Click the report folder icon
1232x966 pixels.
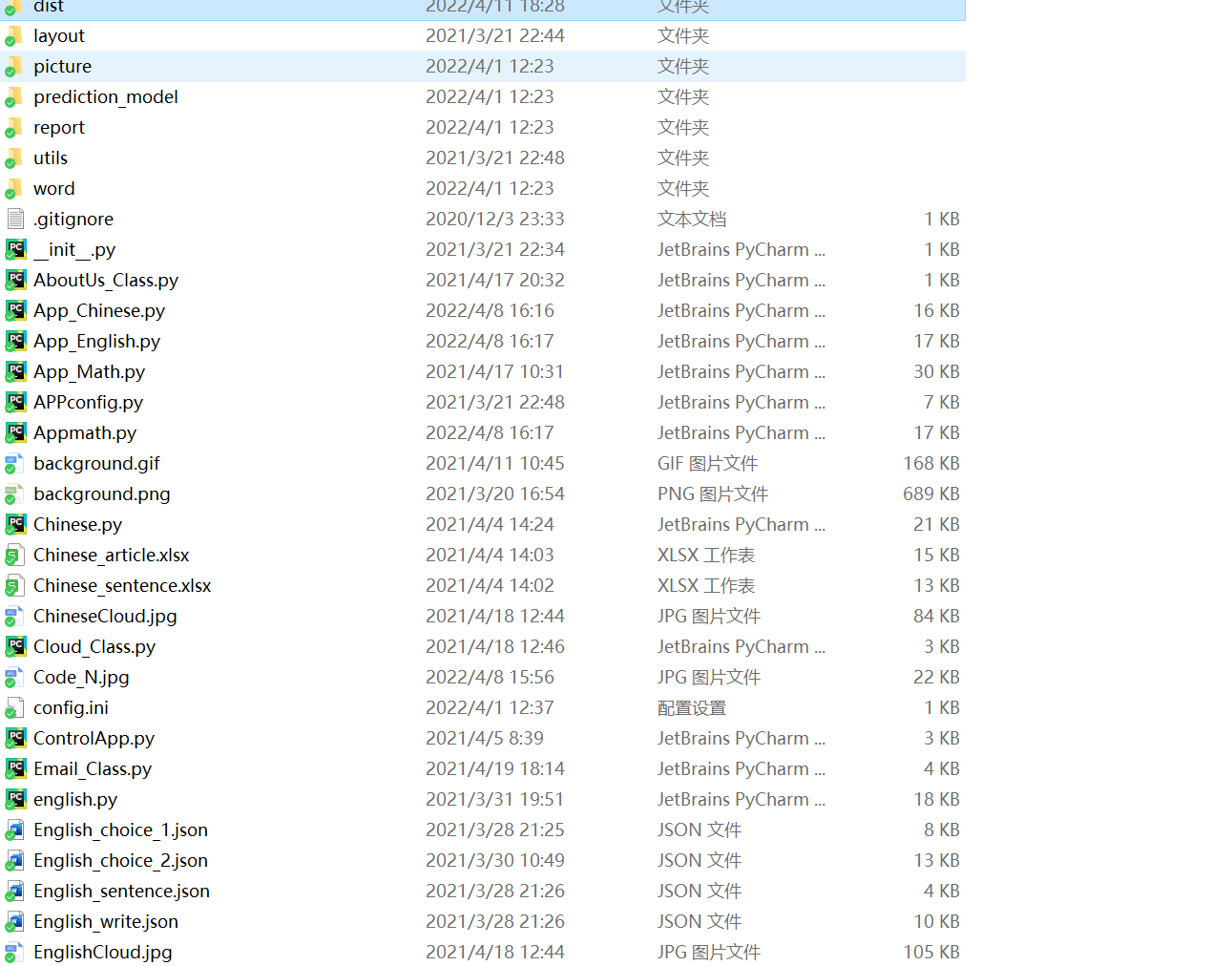click(14, 128)
